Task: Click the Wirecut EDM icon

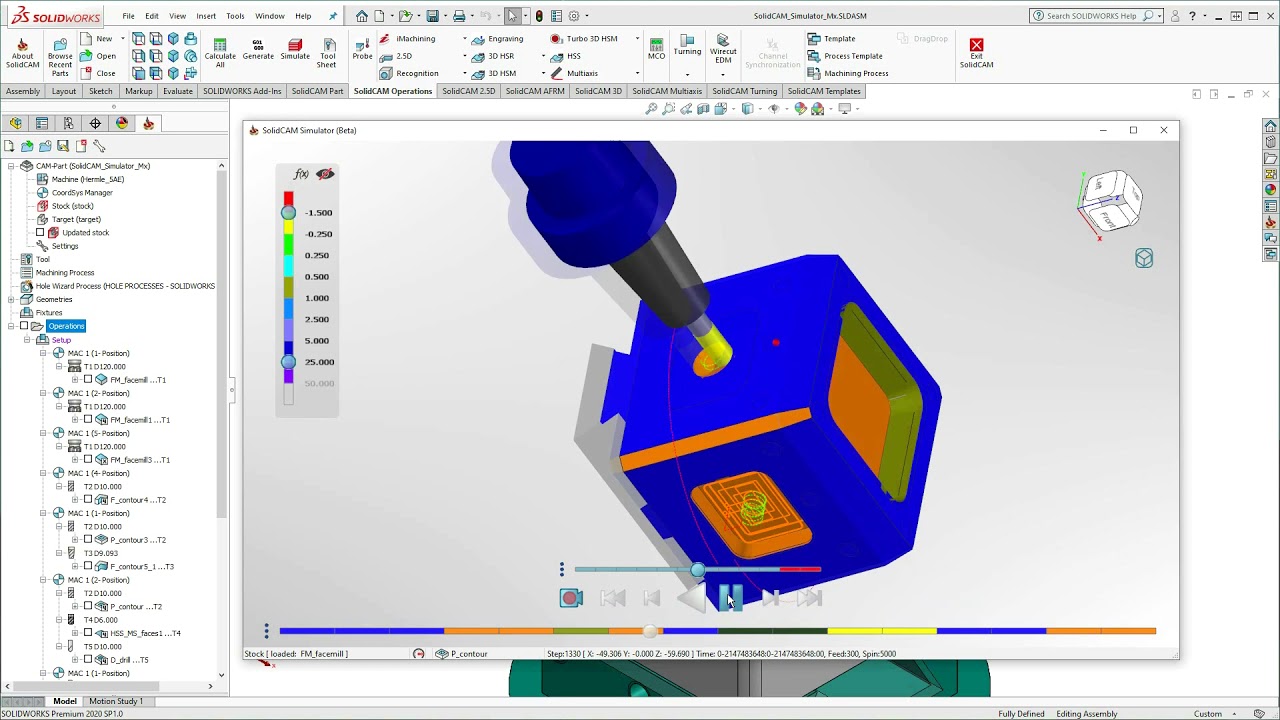Action: click(722, 40)
